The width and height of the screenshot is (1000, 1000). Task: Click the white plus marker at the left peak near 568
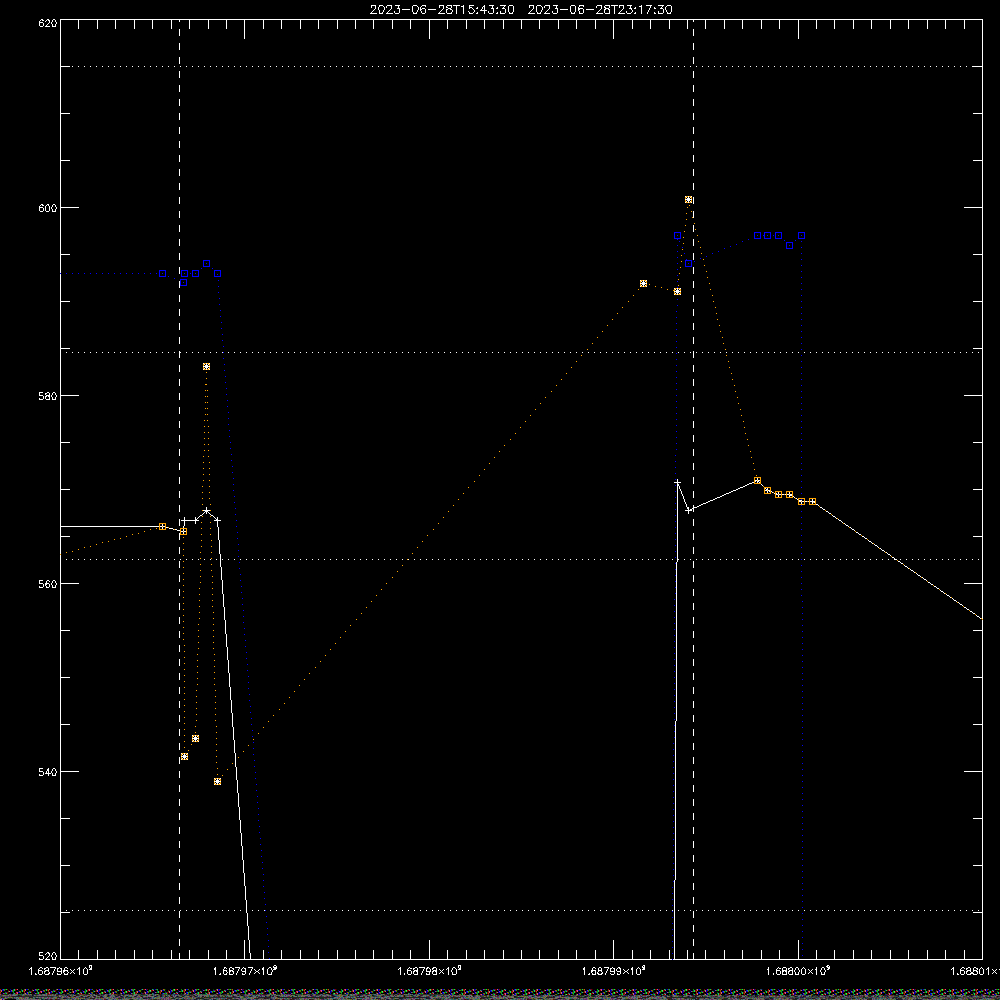[x=207, y=511]
